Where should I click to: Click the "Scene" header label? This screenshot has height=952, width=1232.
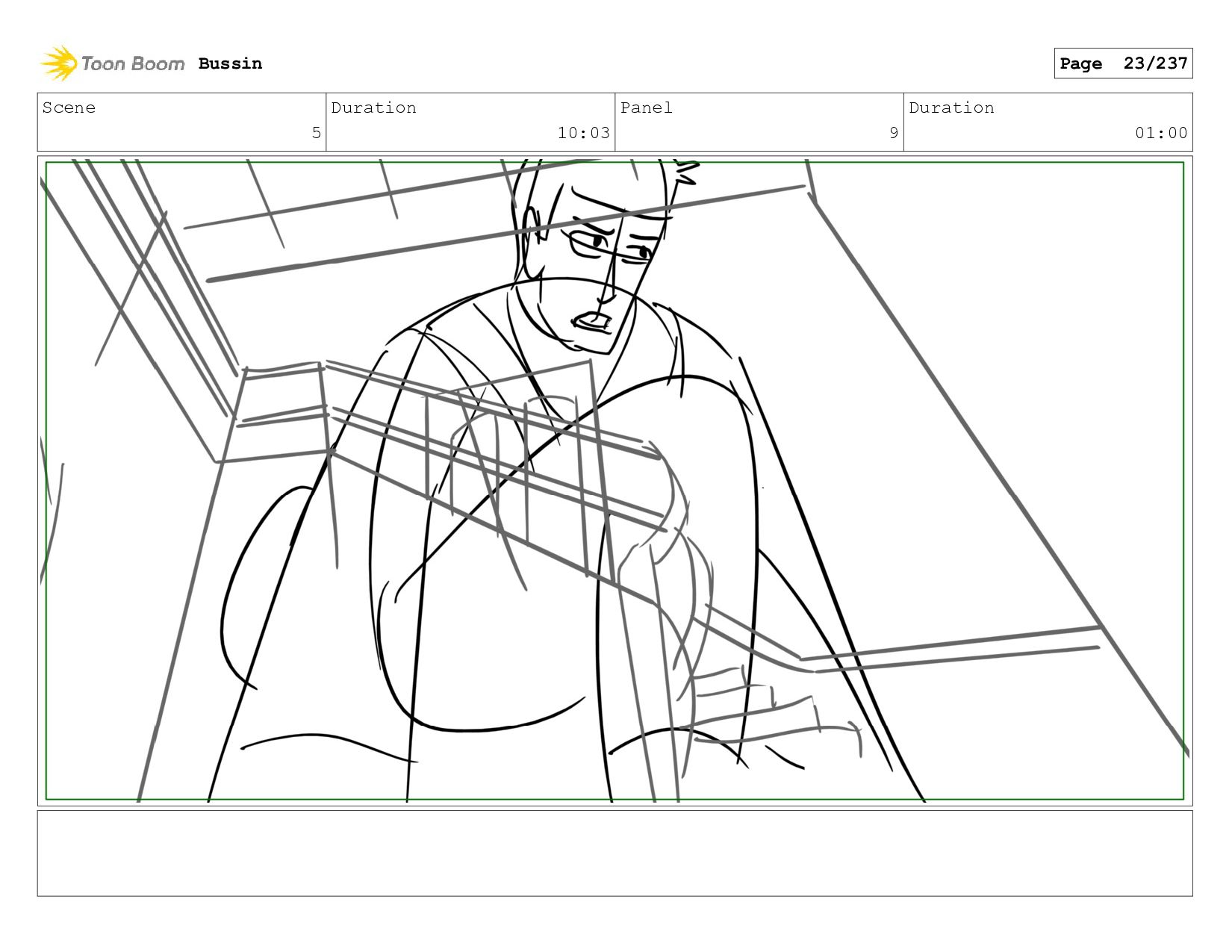[x=69, y=108]
